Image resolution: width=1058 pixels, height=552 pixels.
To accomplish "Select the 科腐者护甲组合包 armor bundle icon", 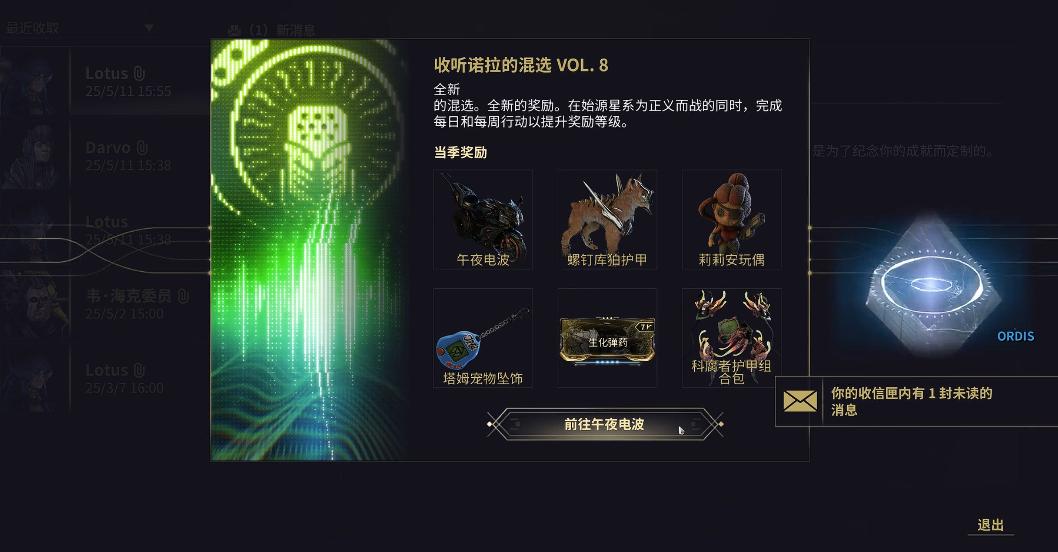I will click(732, 338).
